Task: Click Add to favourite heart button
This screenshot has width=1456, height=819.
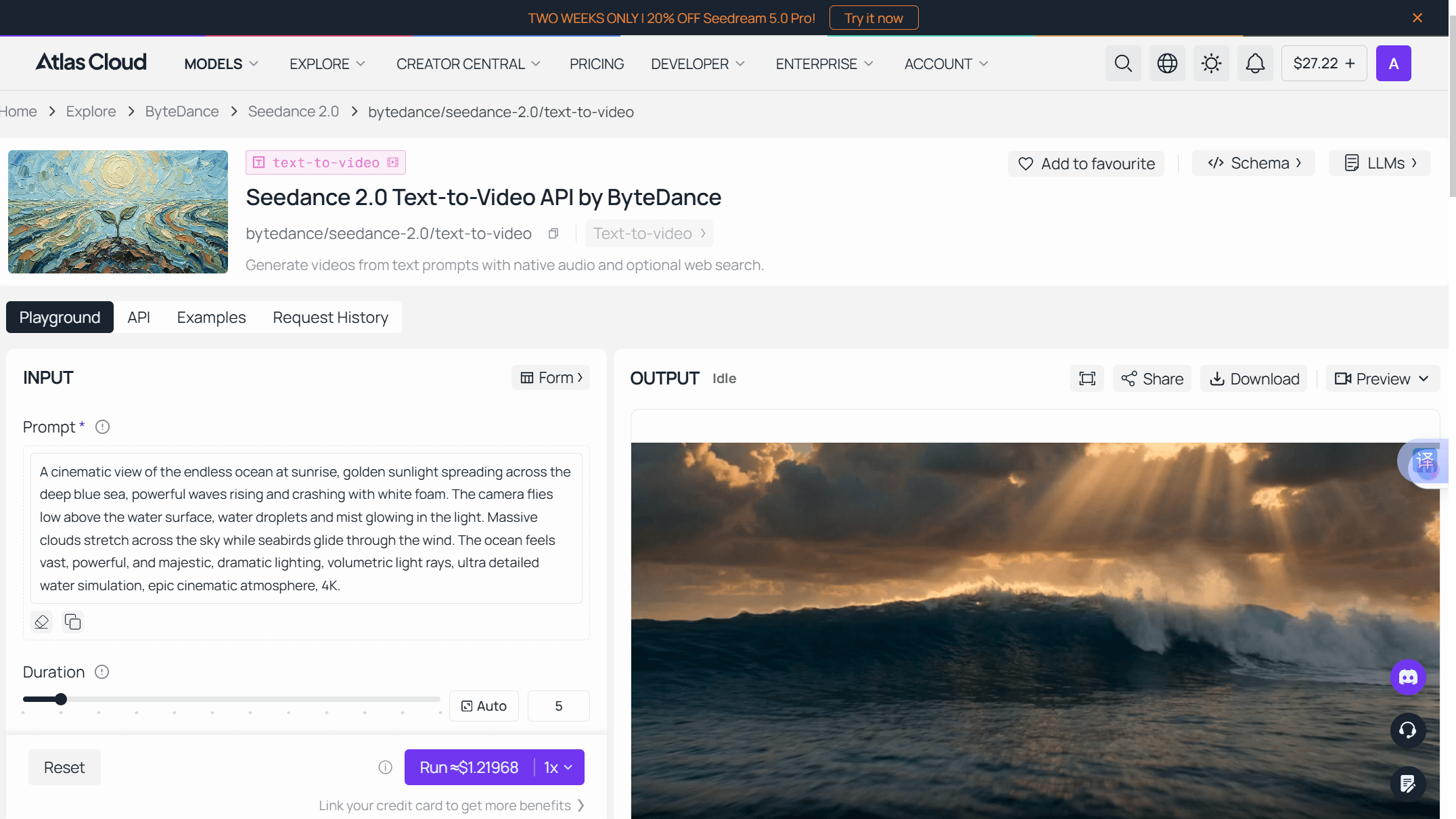Action: pyautogui.click(x=1086, y=164)
